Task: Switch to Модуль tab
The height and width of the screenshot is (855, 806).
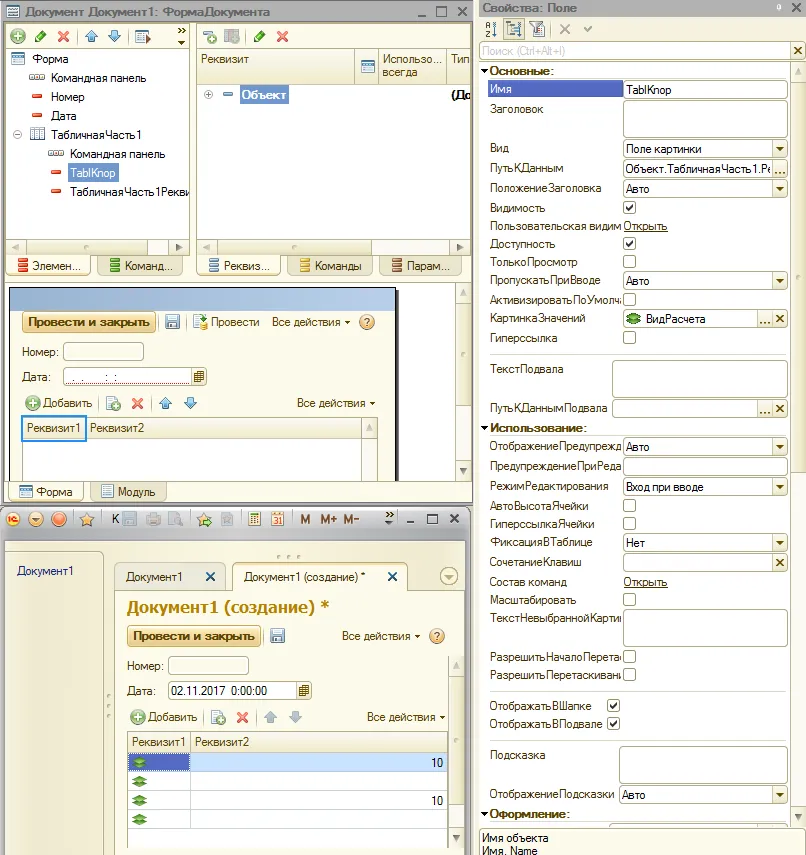Action: tap(128, 491)
